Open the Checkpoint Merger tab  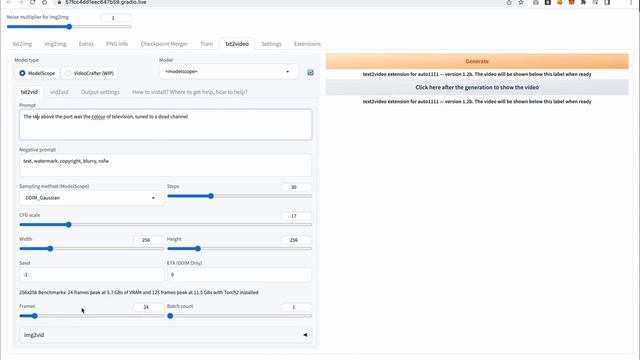(x=164, y=44)
